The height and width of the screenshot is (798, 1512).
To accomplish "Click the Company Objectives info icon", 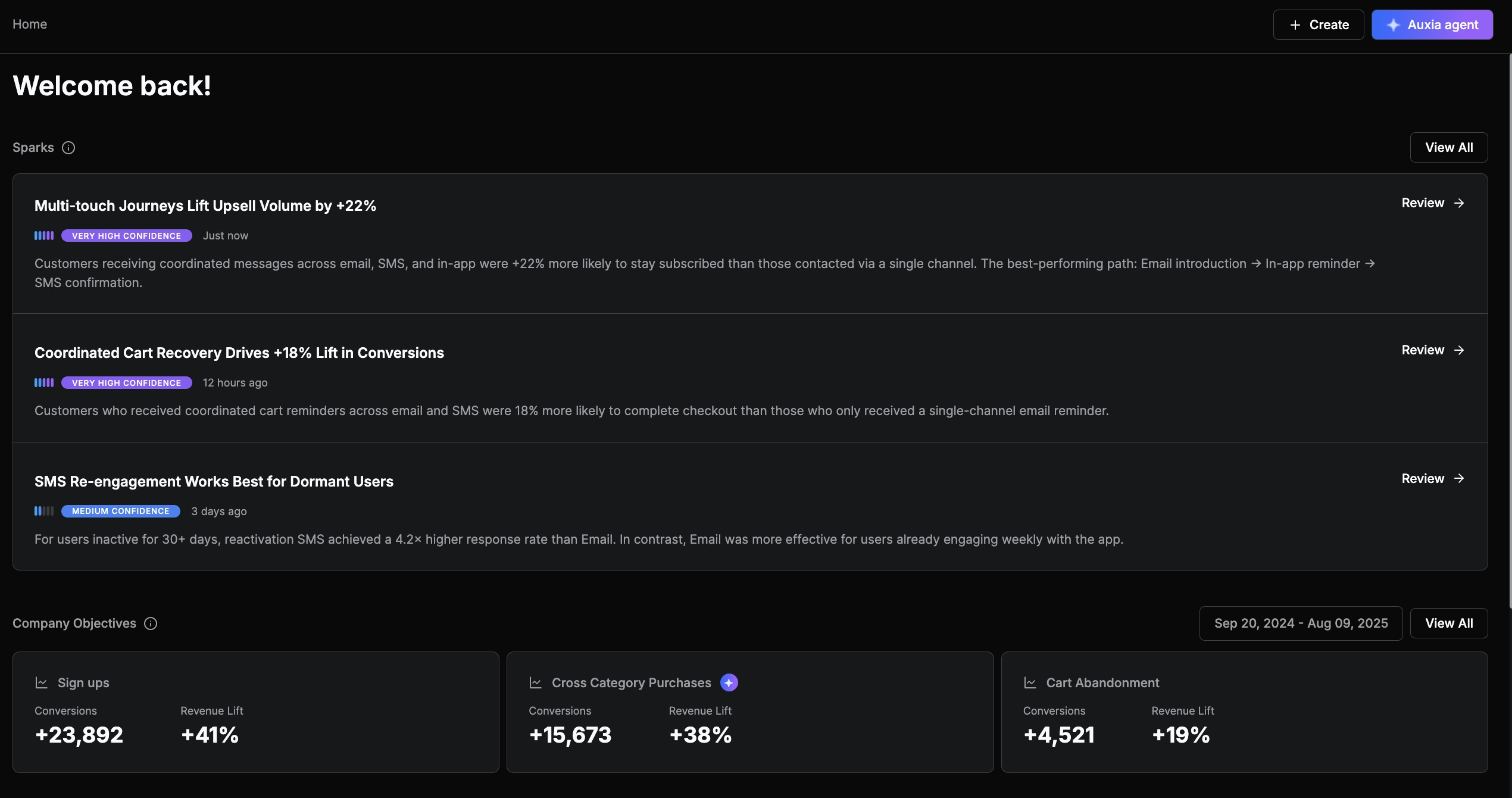I will [x=151, y=624].
